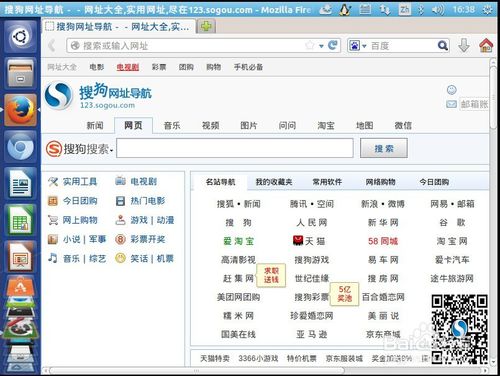The width and height of the screenshot is (500, 376).
Task: Go to the Firefox home page icon
Action: tap(486, 45)
